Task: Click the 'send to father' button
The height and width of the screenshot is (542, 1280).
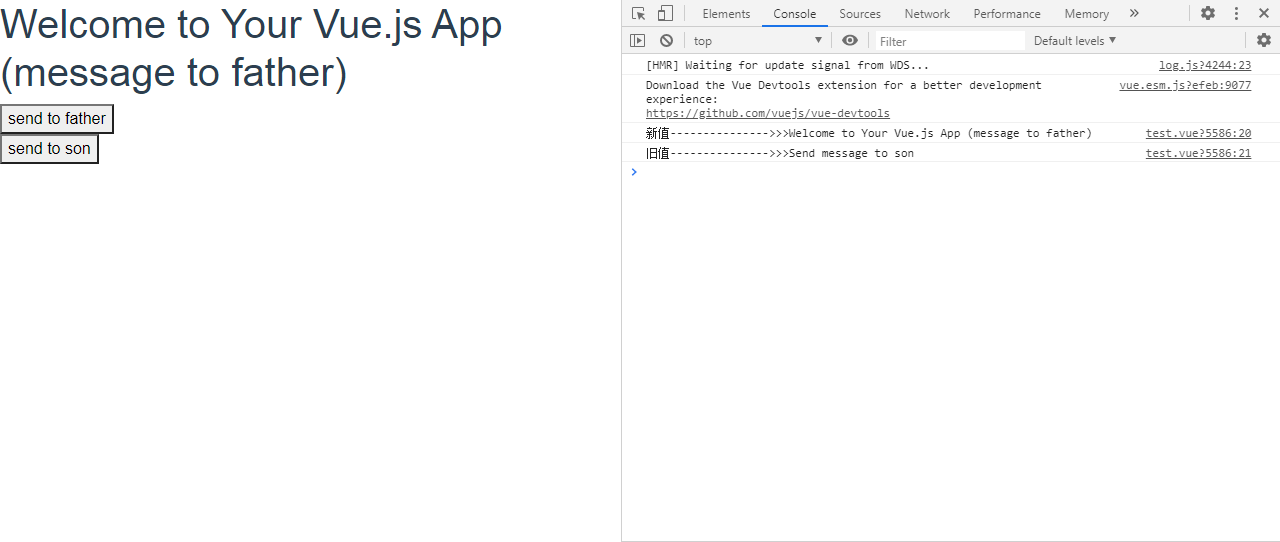Action: pos(57,119)
